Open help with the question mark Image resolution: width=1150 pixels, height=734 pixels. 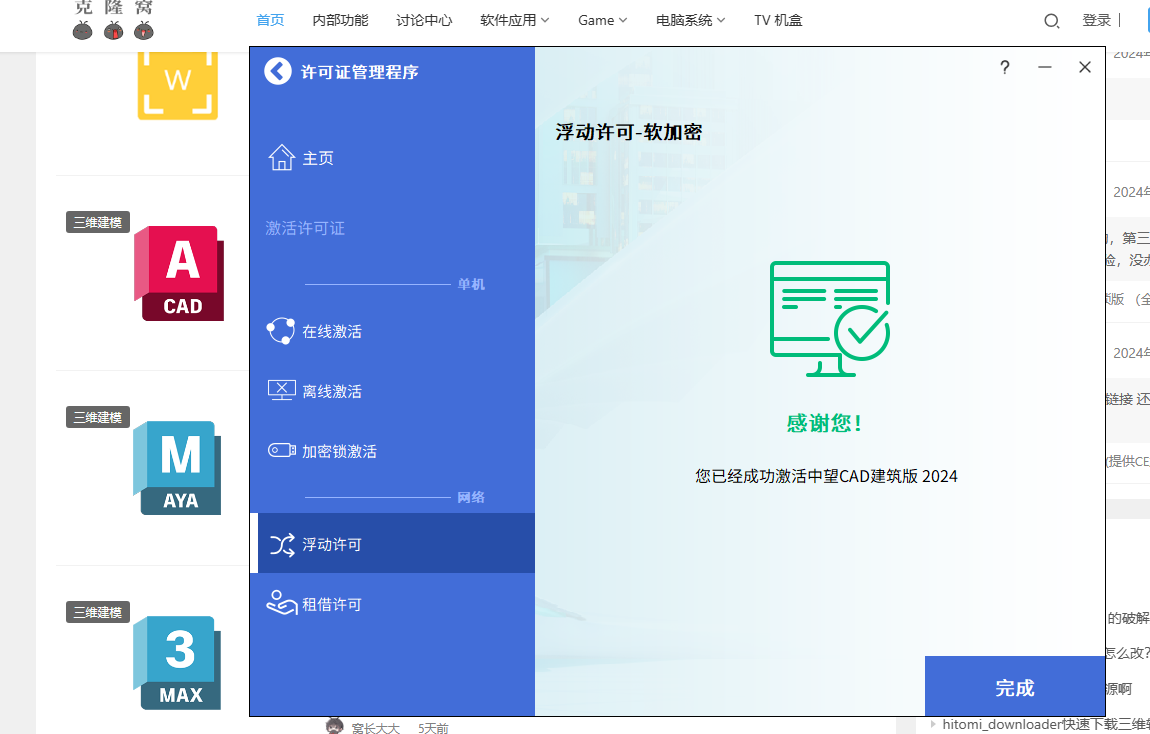[1005, 67]
